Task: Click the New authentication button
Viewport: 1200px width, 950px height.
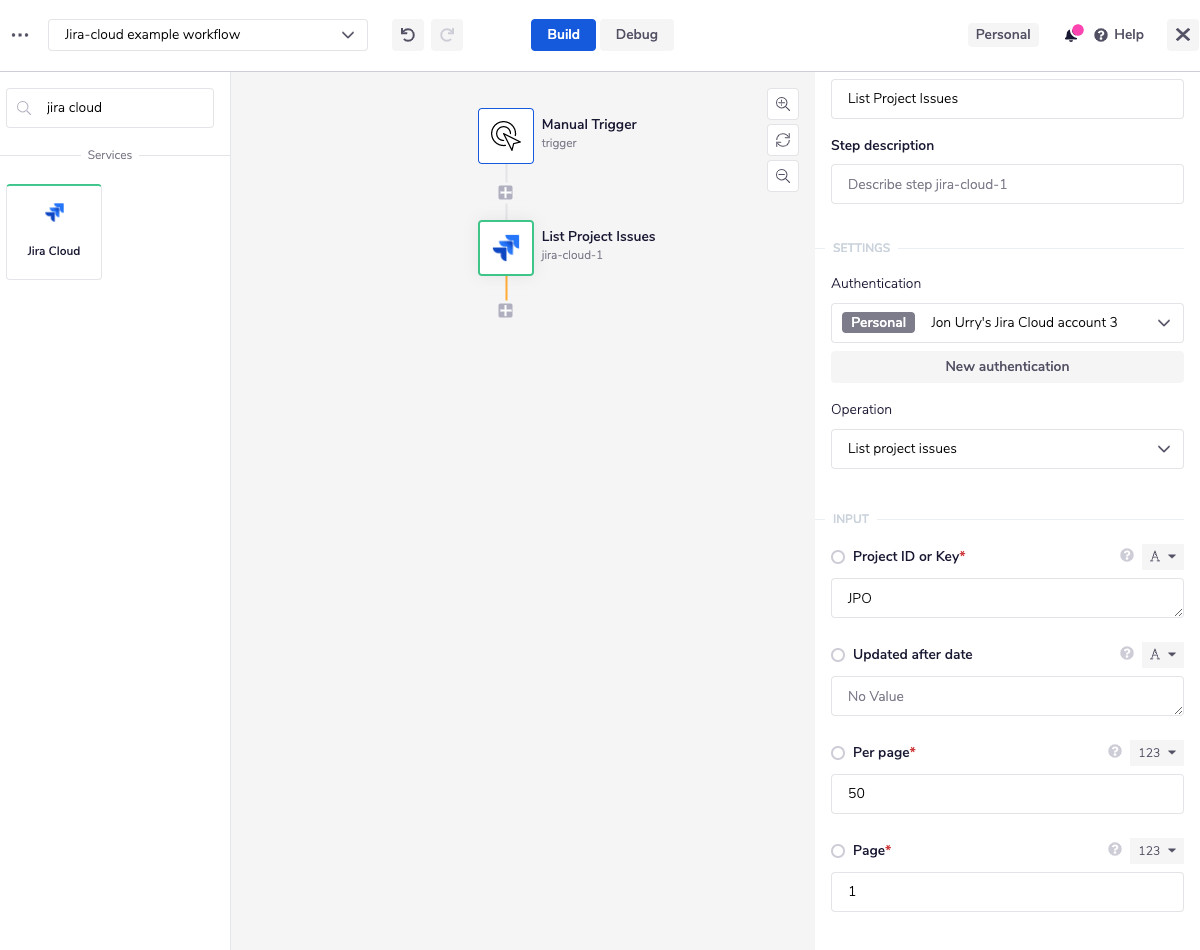Action: 1007,366
